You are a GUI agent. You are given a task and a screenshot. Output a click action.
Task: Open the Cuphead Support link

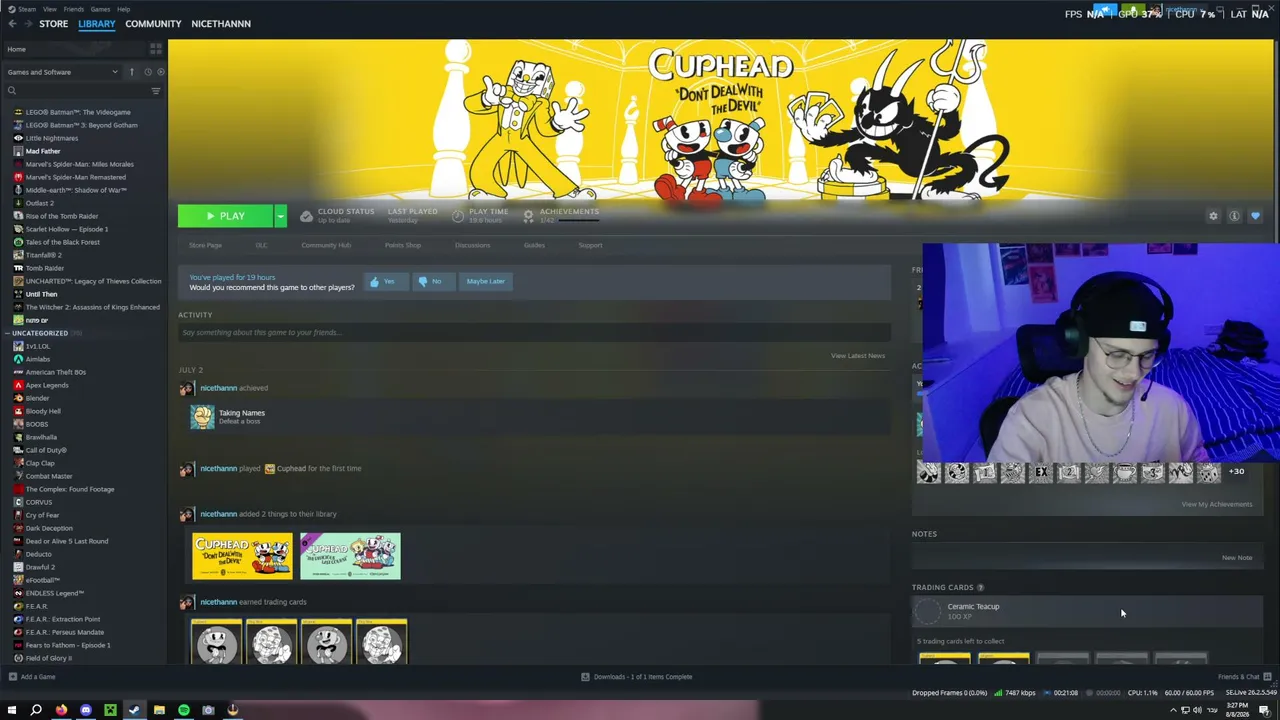(590, 245)
